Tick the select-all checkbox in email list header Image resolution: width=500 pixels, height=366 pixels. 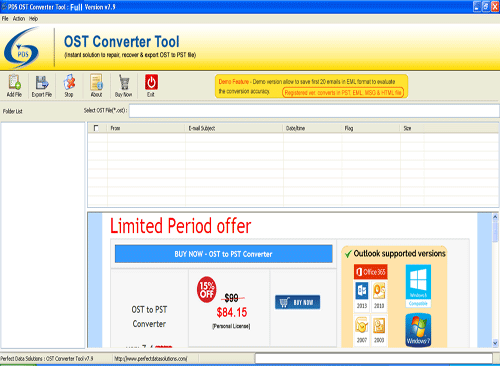pyautogui.click(x=96, y=128)
